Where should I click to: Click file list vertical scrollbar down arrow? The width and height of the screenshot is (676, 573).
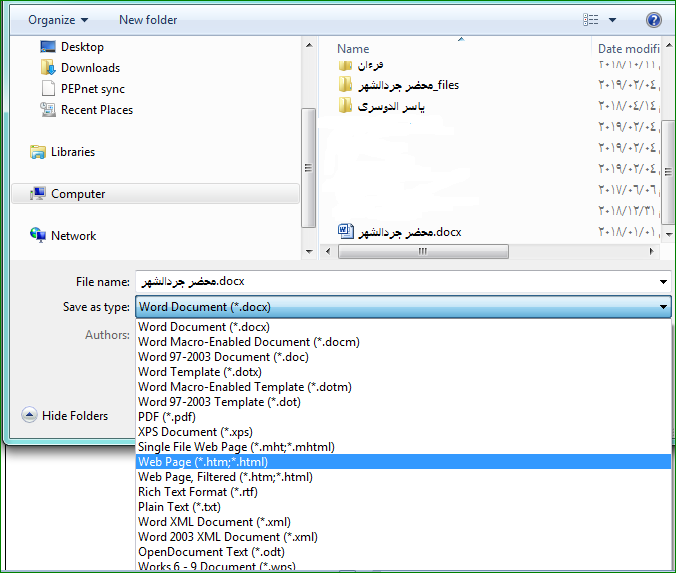pyautogui.click(x=669, y=235)
